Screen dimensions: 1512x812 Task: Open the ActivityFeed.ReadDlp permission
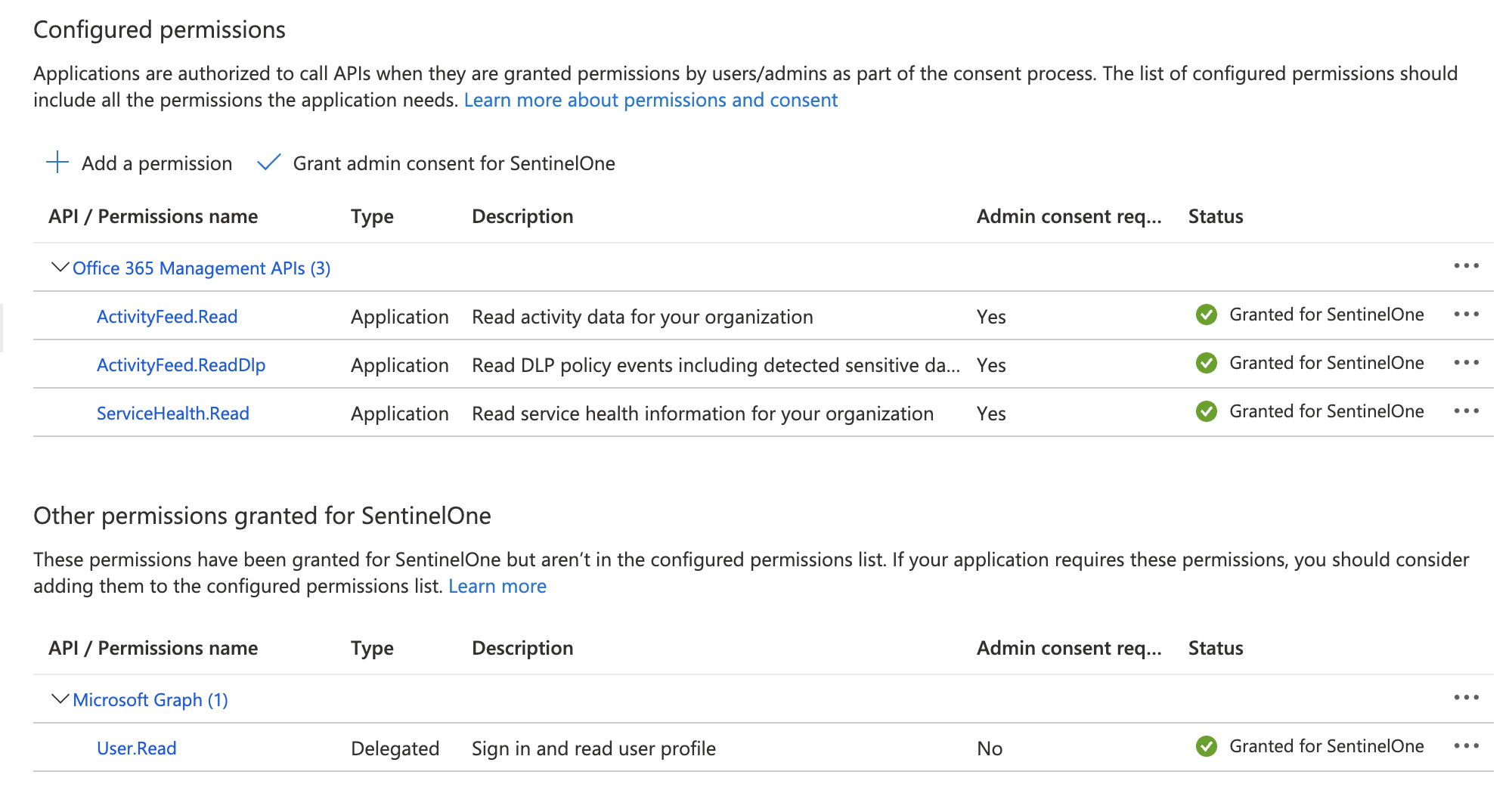coord(181,365)
